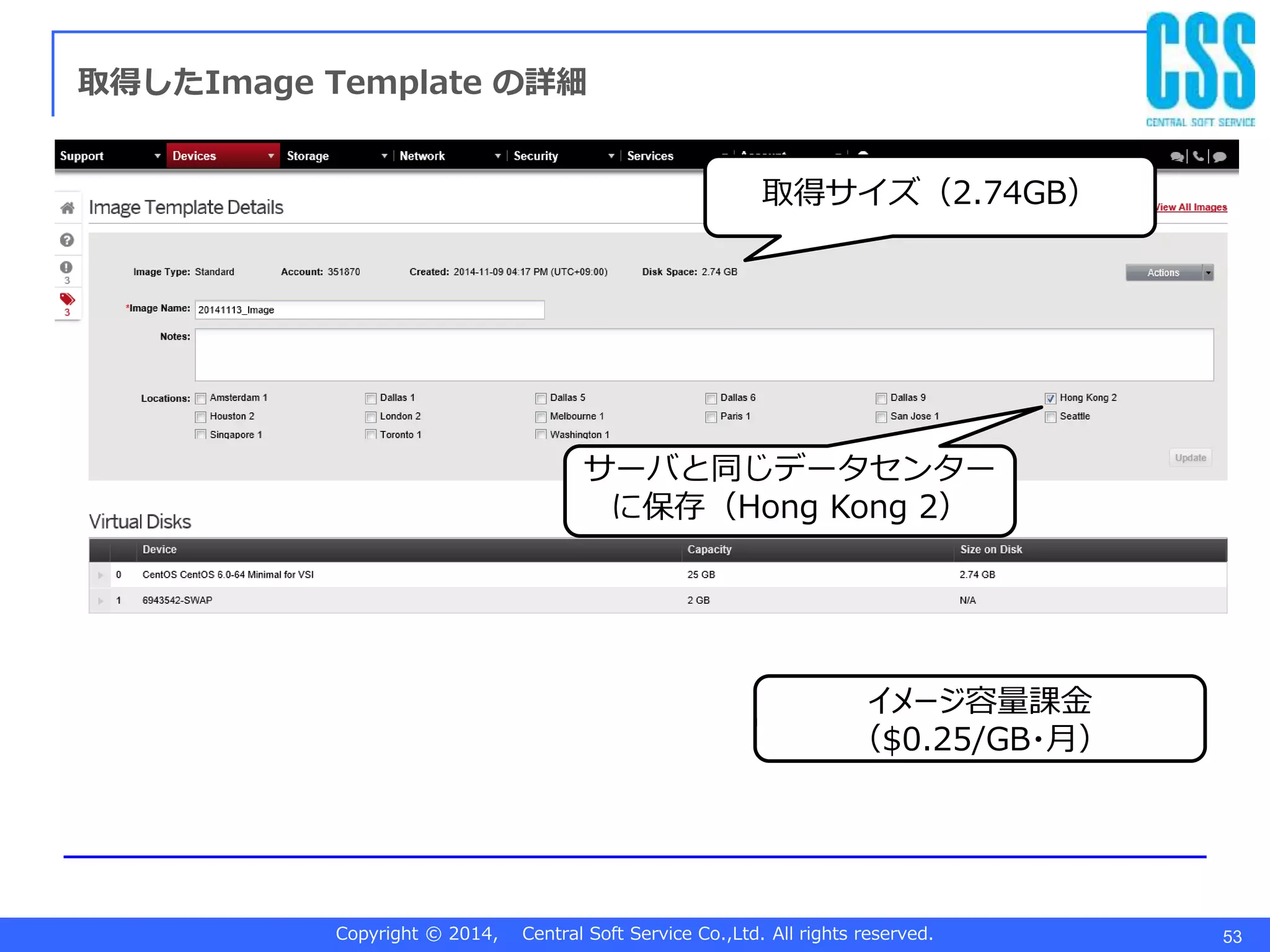Uncheck the Hong Kong 2 location
The image size is (1270, 952).
pyautogui.click(x=1050, y=399)
